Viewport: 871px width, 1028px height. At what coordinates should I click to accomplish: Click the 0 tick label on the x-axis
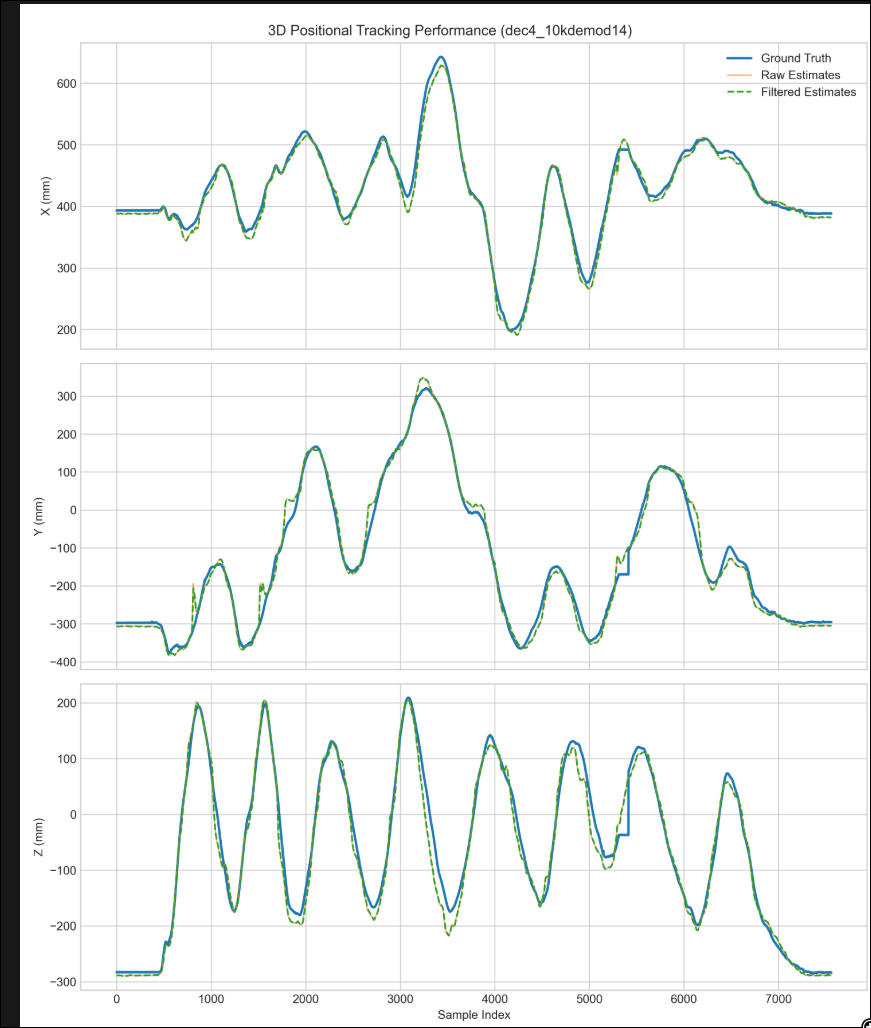(117, 997)
